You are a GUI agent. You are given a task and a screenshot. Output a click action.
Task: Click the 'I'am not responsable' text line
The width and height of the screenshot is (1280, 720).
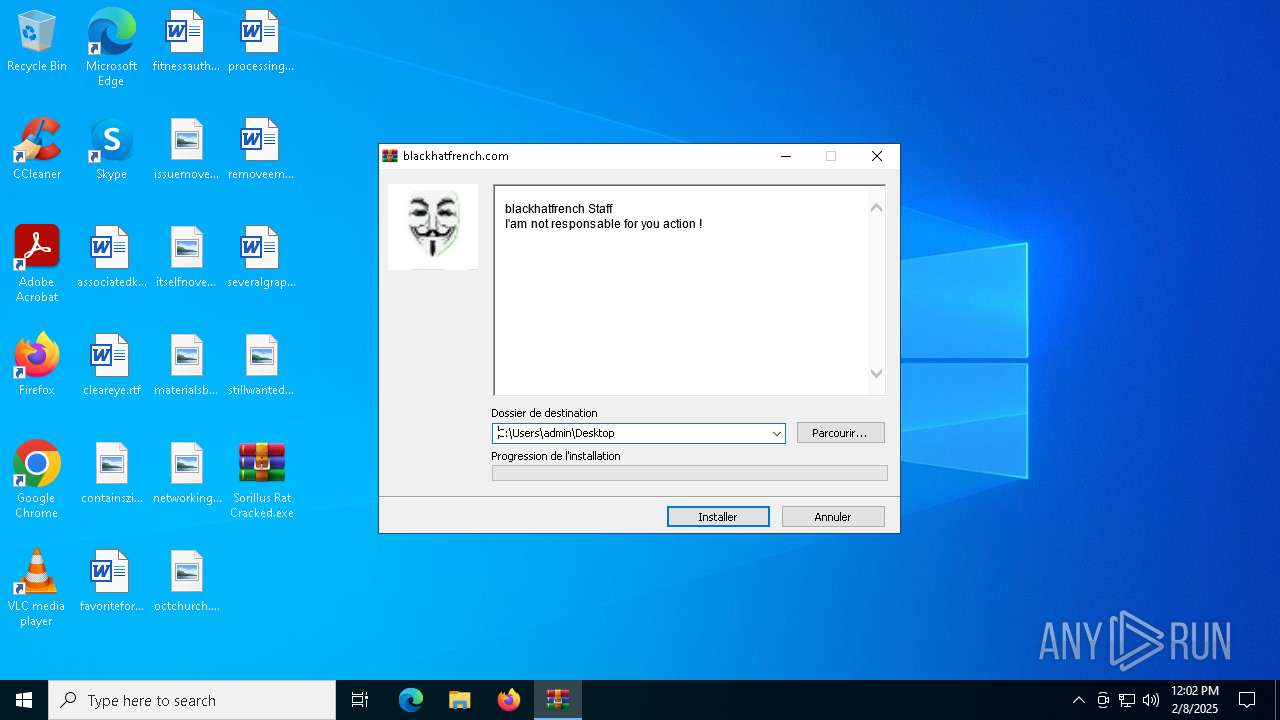tap(603, 224)
